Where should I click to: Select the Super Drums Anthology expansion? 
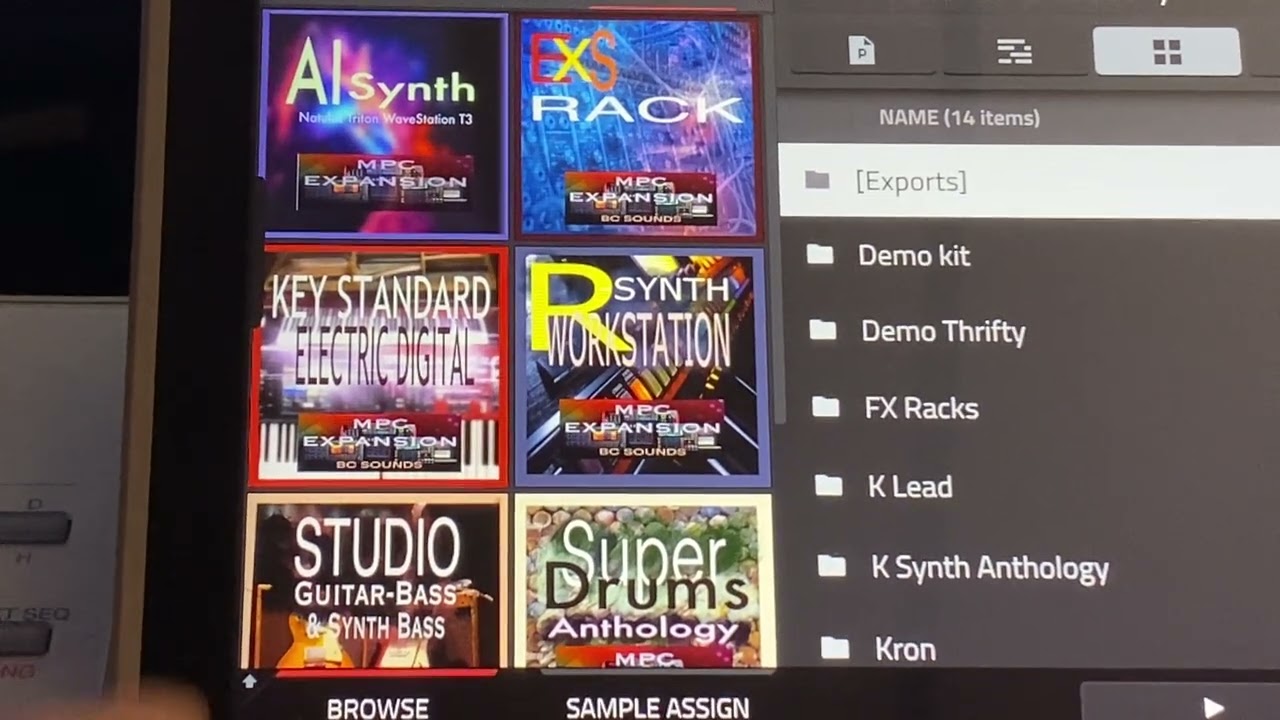click(x=644, y=580)
